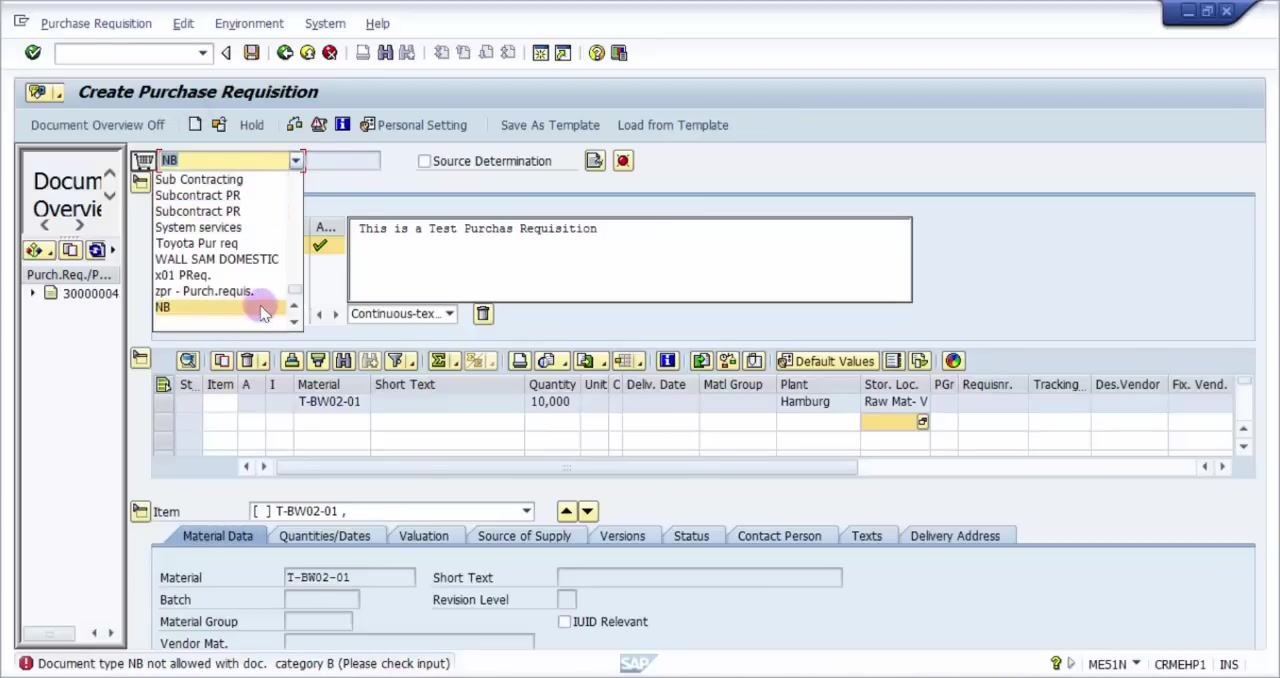Click the Details magnifier icon in item toolbar
The width and height of the screenshot is (1280, 678).
click(188, 361)
